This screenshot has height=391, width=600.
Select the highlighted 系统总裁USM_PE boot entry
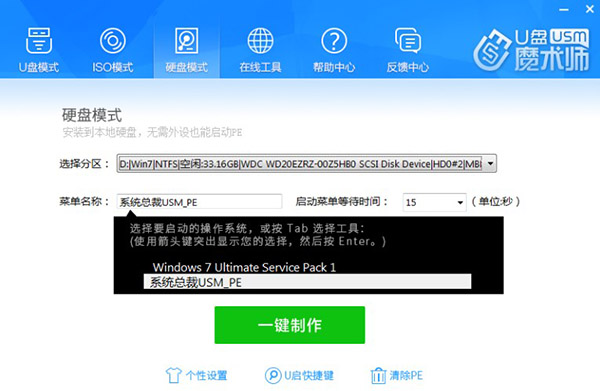click(307, 282)
